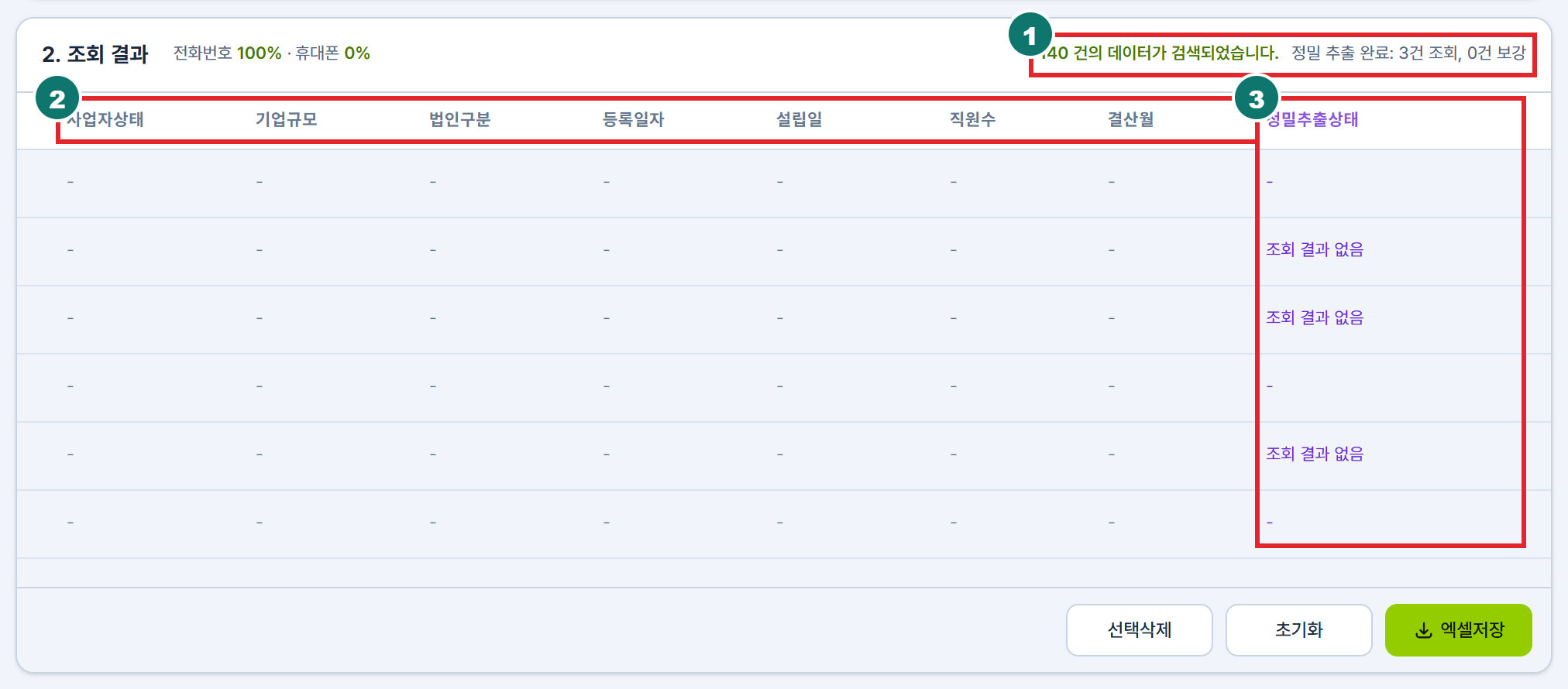Click the numbered marker 3 badge
Screen dimensions: 1568x689
click(1256, 98)
